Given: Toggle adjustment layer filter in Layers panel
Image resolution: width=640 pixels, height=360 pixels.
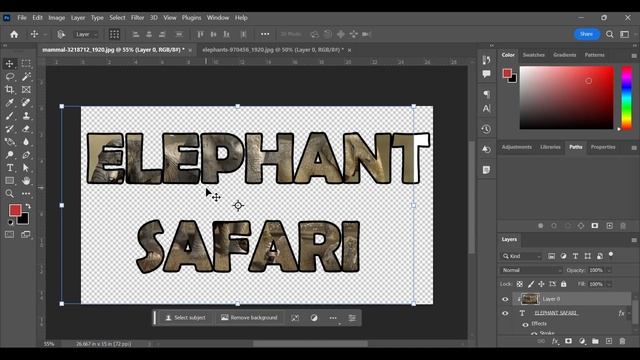Looking at the screenshot, I should point(563,256).
